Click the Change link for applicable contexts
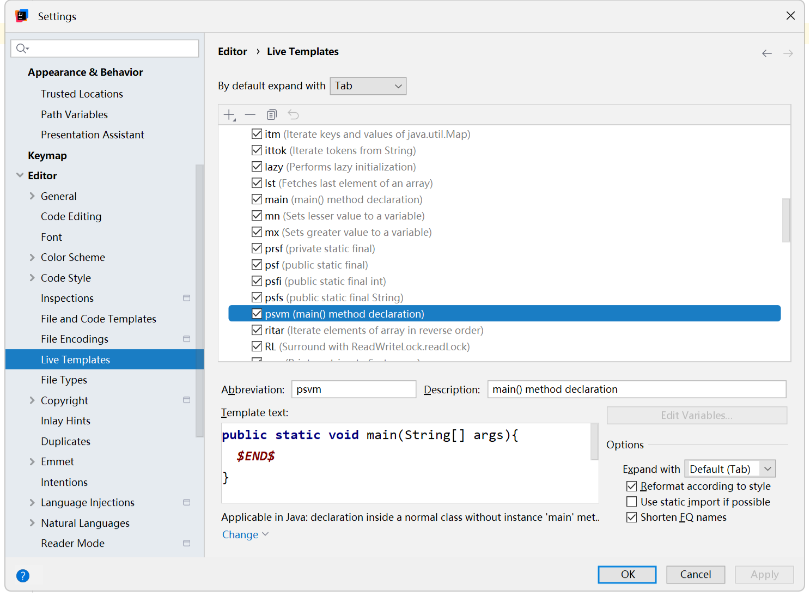The height and width of the screenshot is (593, 809). click(245, 535)
